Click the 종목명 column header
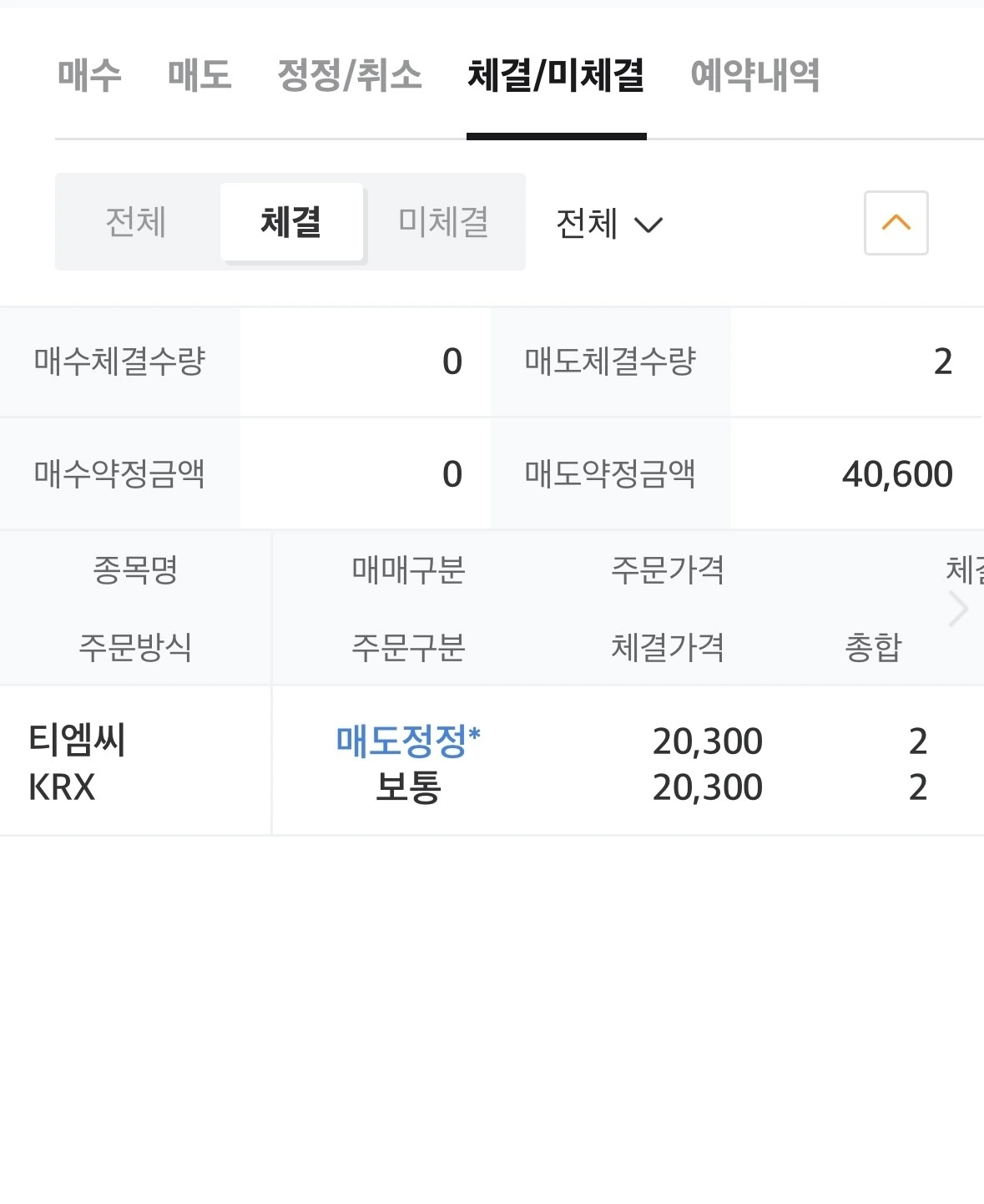The width and height of the screenshot is (984, 1204). point(135,570)
